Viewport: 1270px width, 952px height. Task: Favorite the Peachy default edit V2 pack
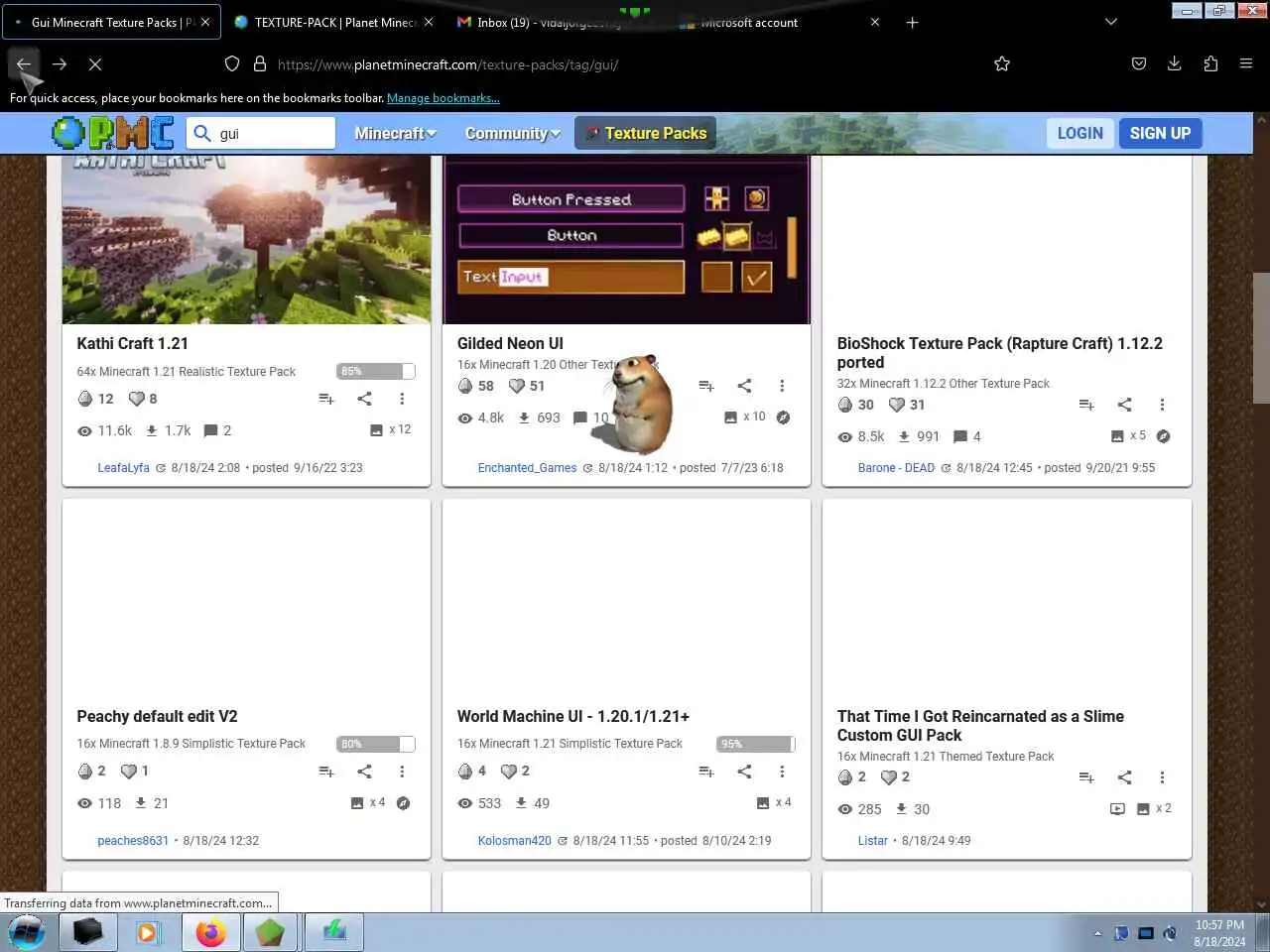[x=128, y=772]
